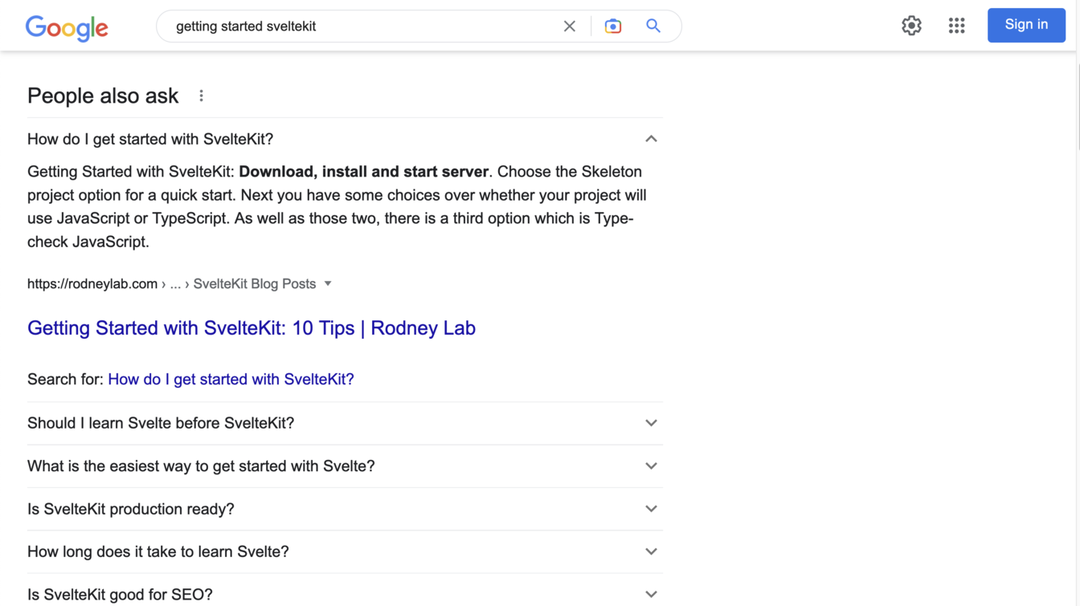Open Search by Image with the camera icon
The width and height of the screenshot is (1080, 606).
click(613, 25)
